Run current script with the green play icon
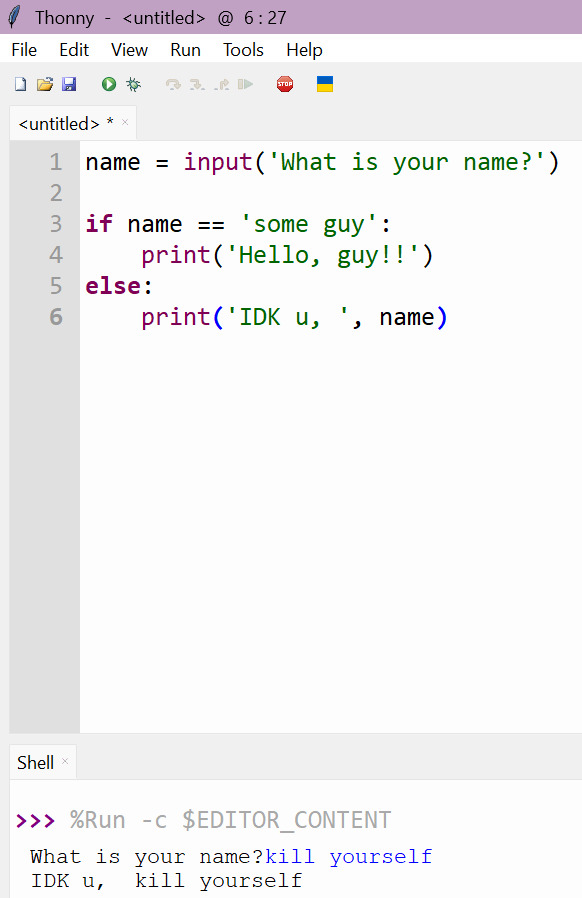 [109, 85]
